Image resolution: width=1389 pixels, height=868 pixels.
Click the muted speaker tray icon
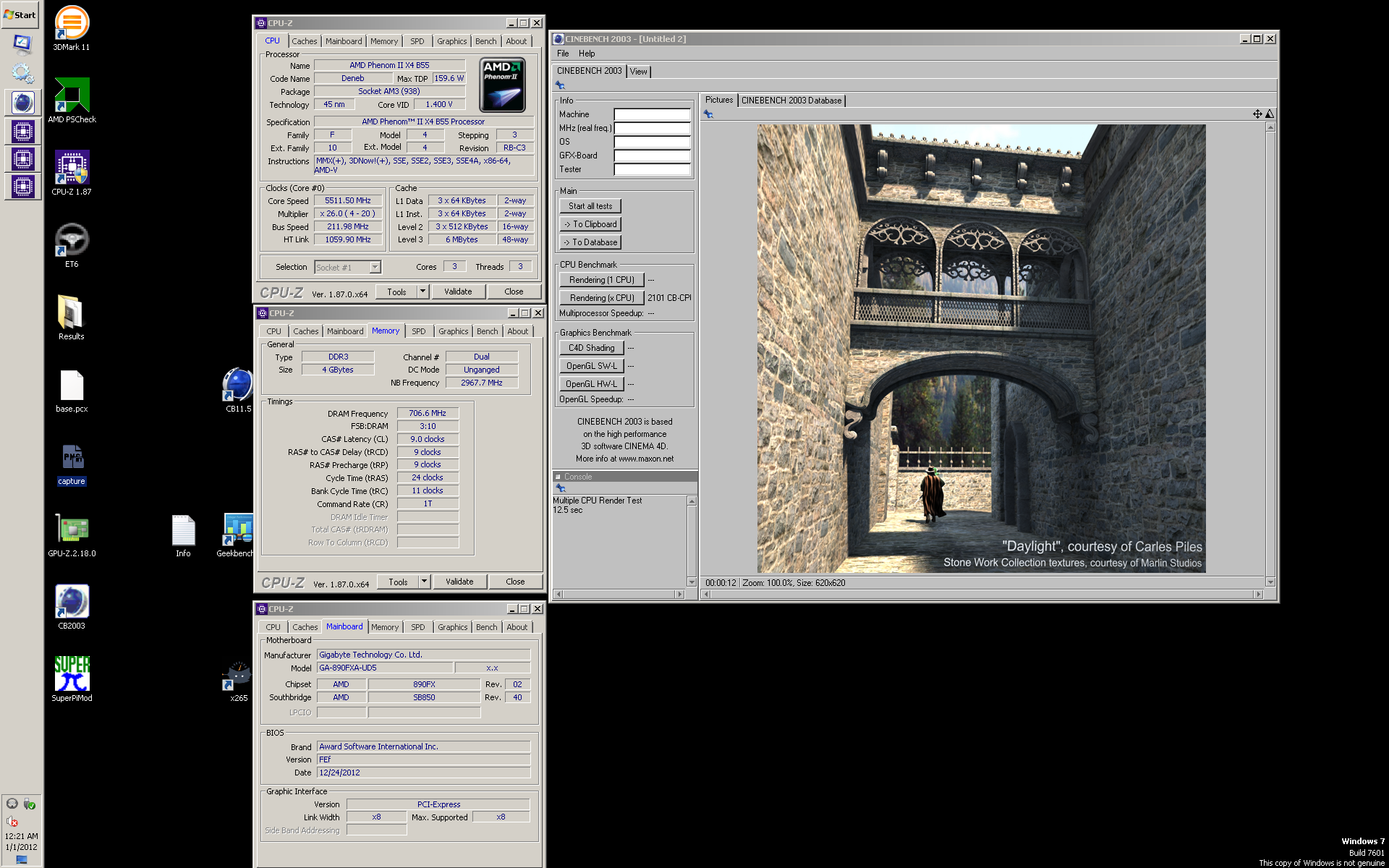(x=12, y=822)
